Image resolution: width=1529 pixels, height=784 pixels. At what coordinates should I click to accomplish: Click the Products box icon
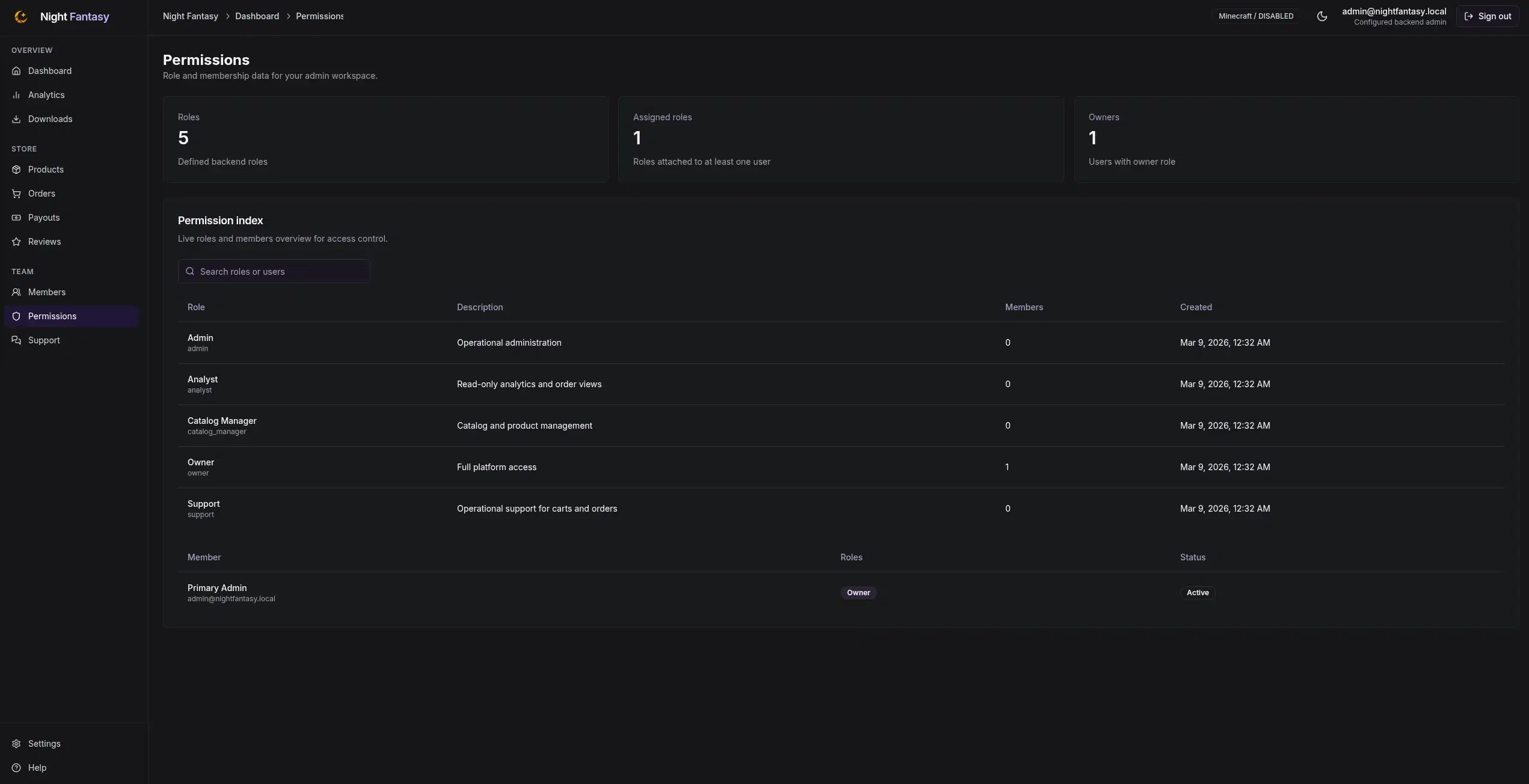(x=16, y=170)
